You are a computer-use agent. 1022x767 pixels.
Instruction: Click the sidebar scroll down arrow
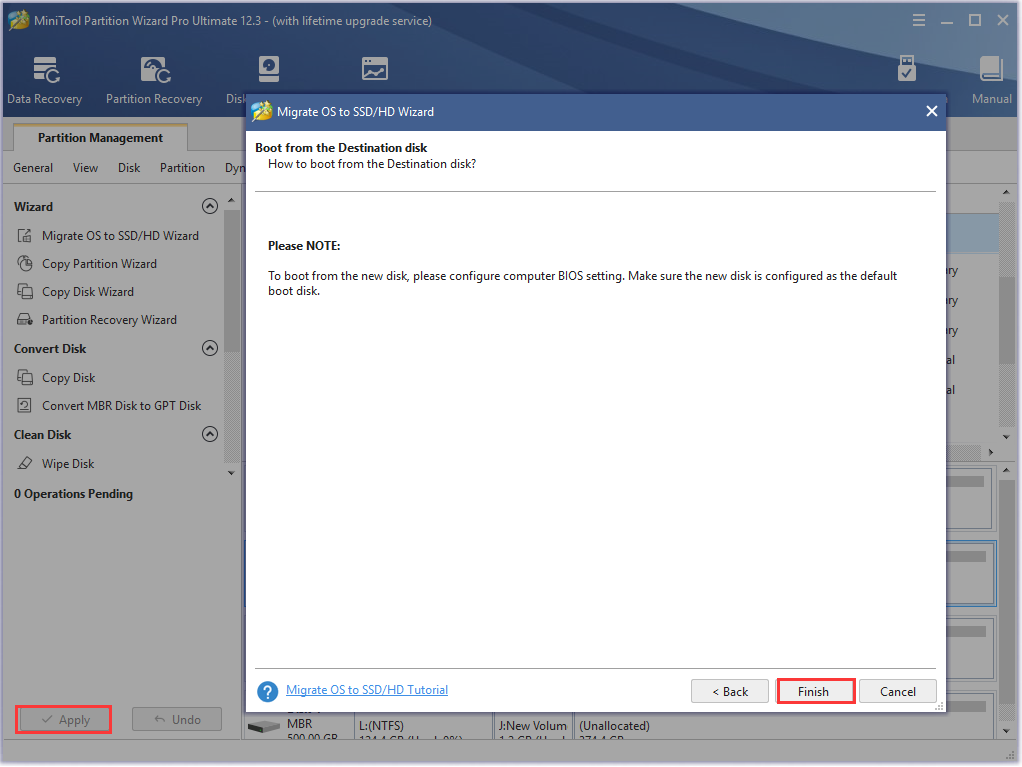point(231,473)
